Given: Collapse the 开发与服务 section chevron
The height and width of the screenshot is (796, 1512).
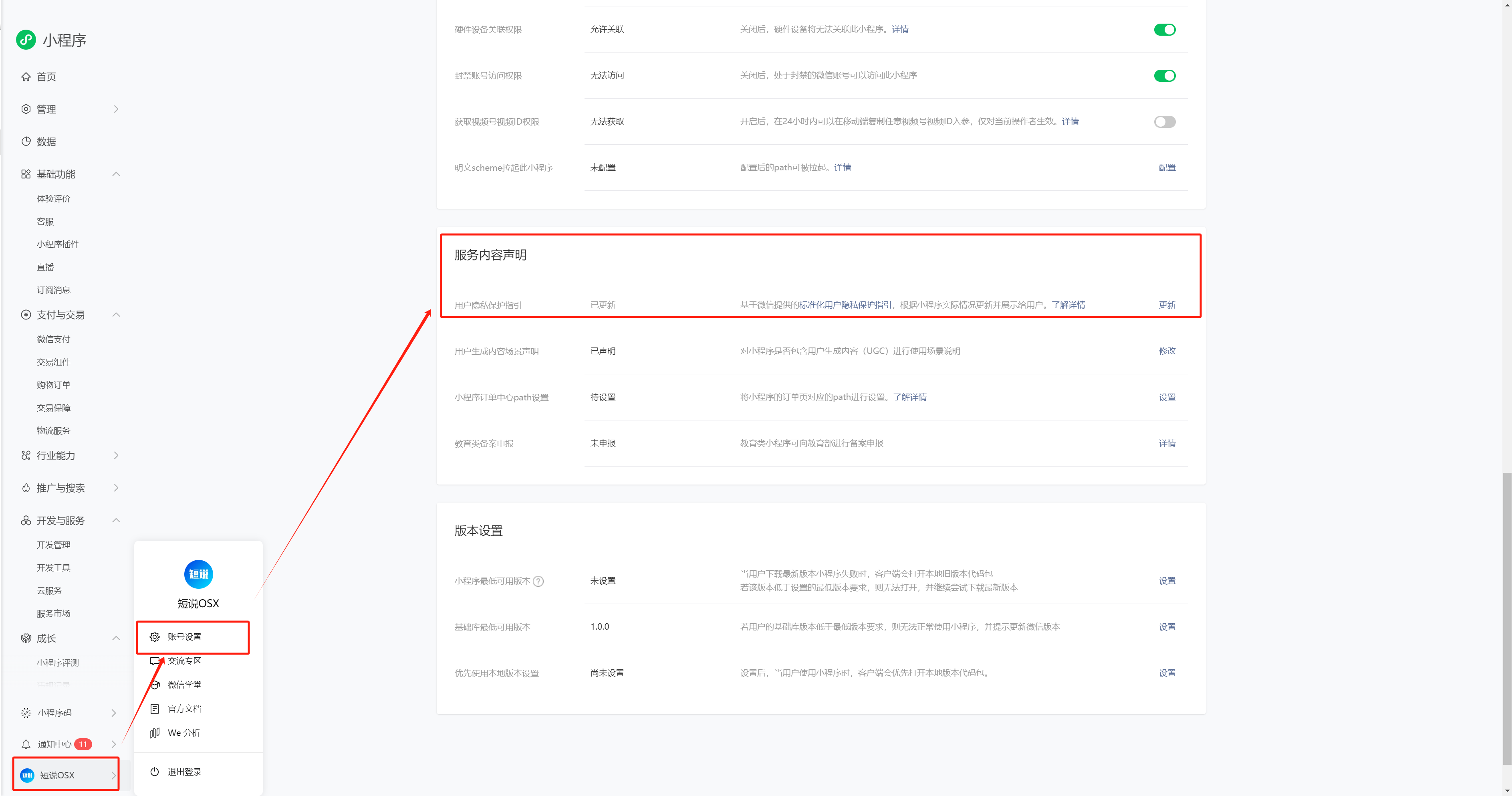Looking at the screenshot, I should [116, 521].
